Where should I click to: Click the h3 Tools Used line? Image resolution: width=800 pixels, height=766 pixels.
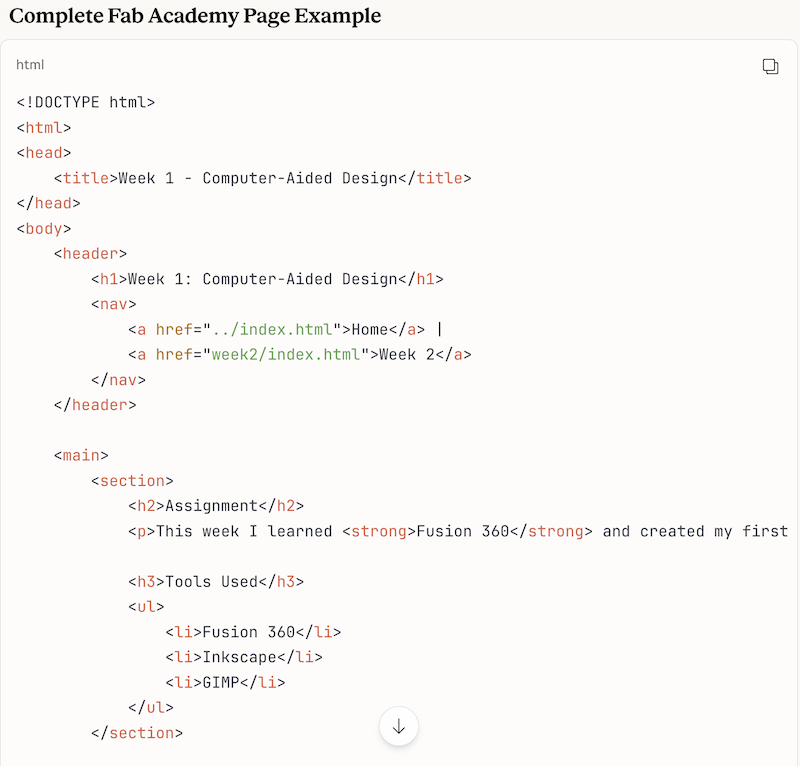215,581
